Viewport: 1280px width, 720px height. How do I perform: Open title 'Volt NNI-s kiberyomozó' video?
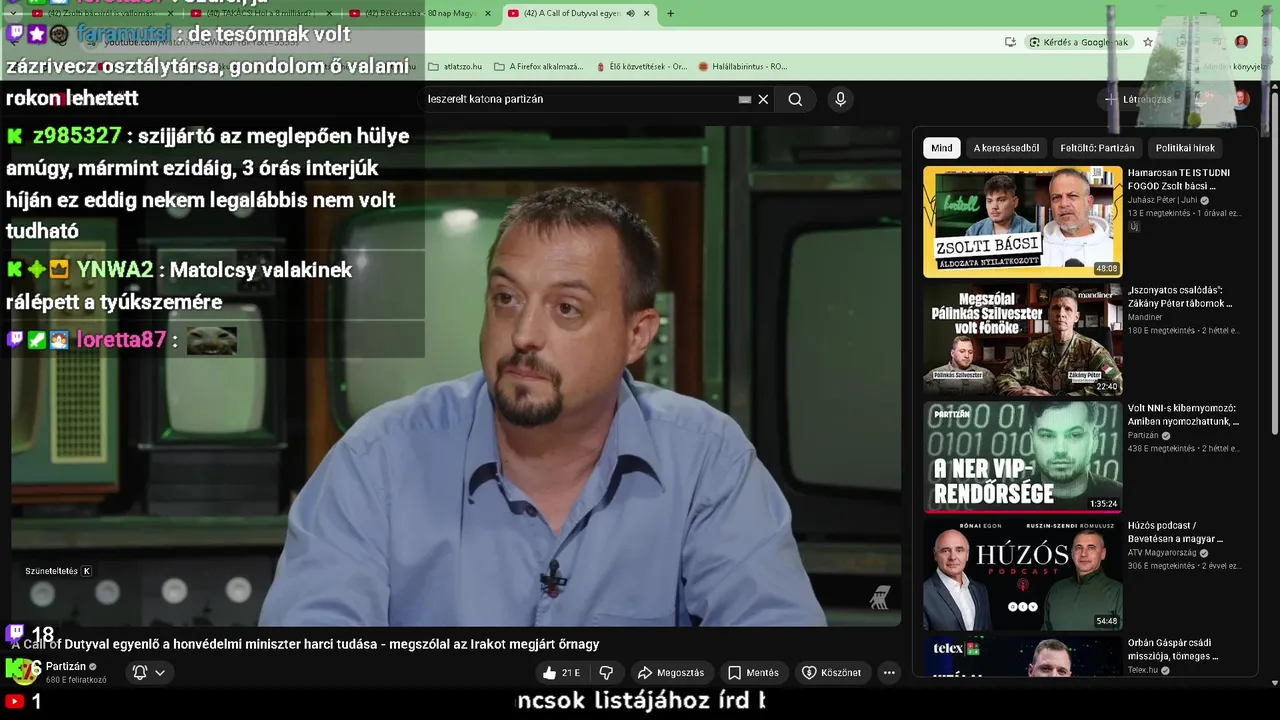point(1183,415)
